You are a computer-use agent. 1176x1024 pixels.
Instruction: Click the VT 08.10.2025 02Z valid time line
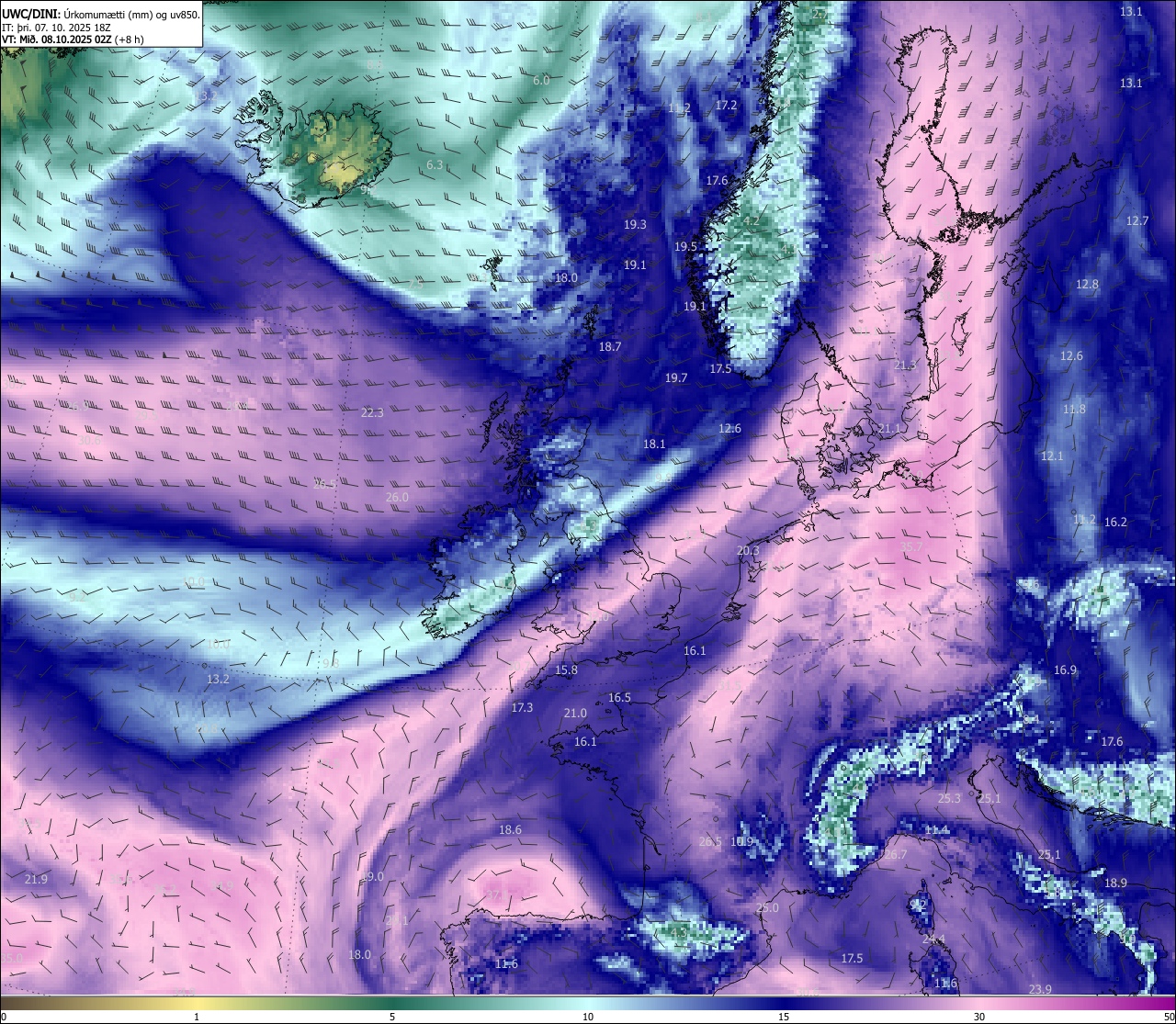(x=72, y=39)
